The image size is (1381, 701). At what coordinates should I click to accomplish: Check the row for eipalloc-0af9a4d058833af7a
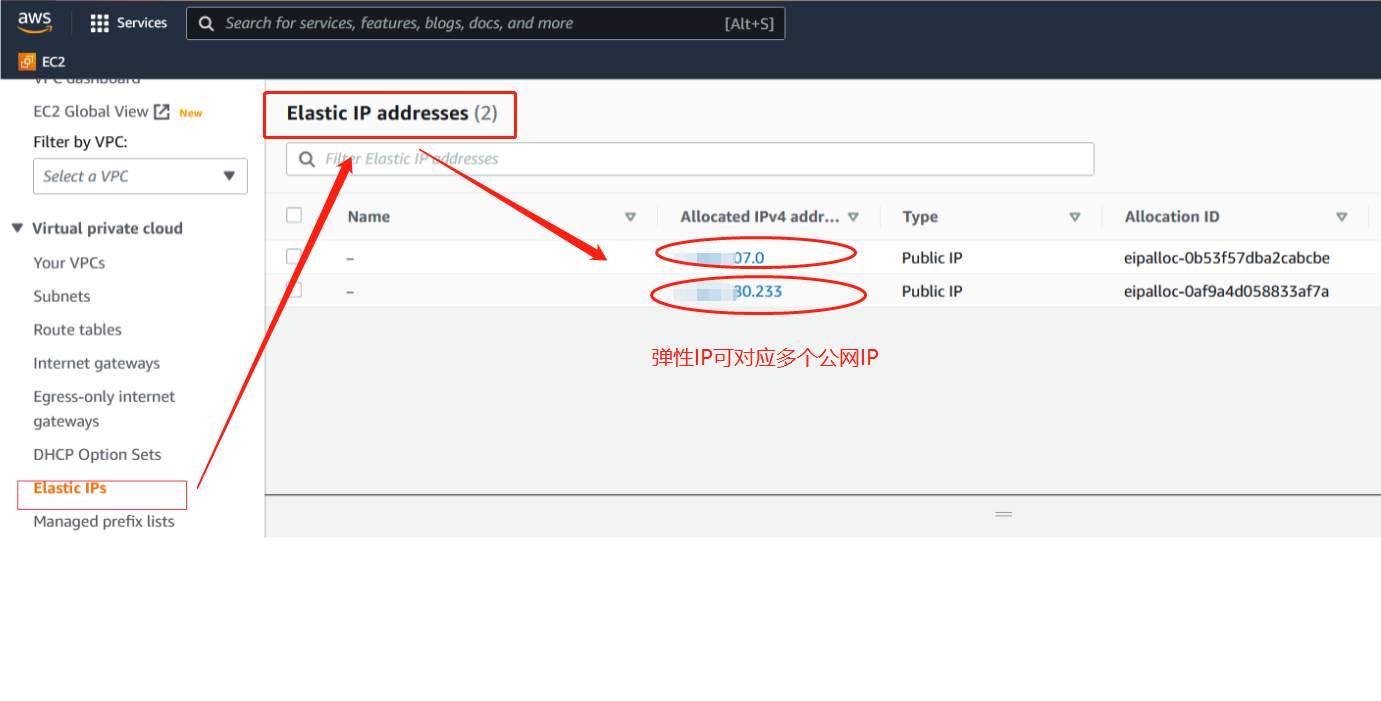pos(294,290)
